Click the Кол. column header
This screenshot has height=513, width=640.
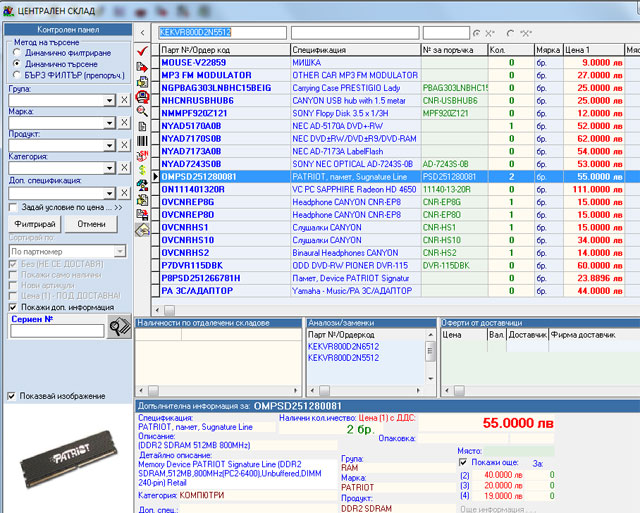pos(511,50)
